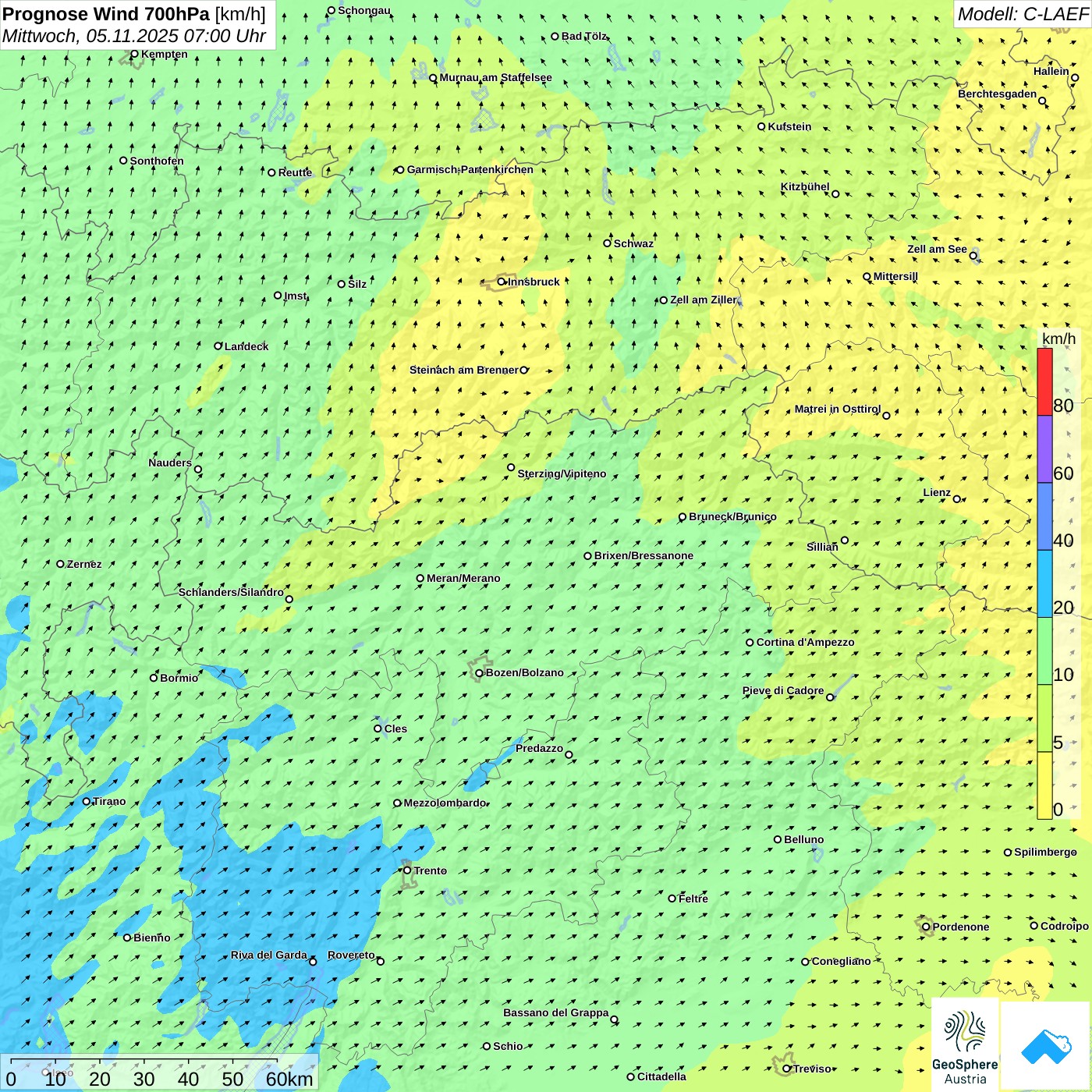The width and height of the screenshot is (1092, 1092).
Task: Select the Mittersill label
Action: coord(895,277)
